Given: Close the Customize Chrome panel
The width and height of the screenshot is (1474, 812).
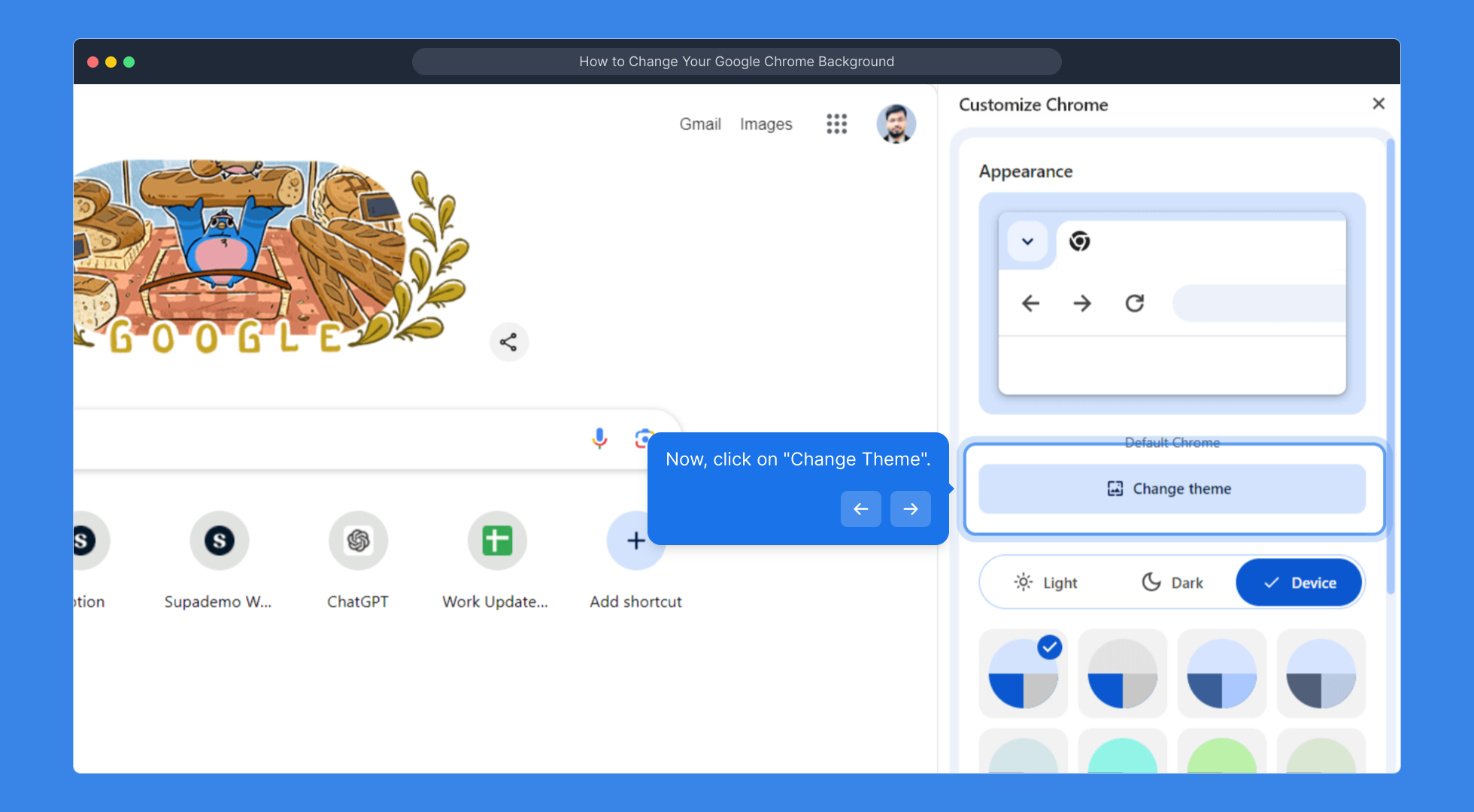Looking at the screenshot, I should point(1378,104).
